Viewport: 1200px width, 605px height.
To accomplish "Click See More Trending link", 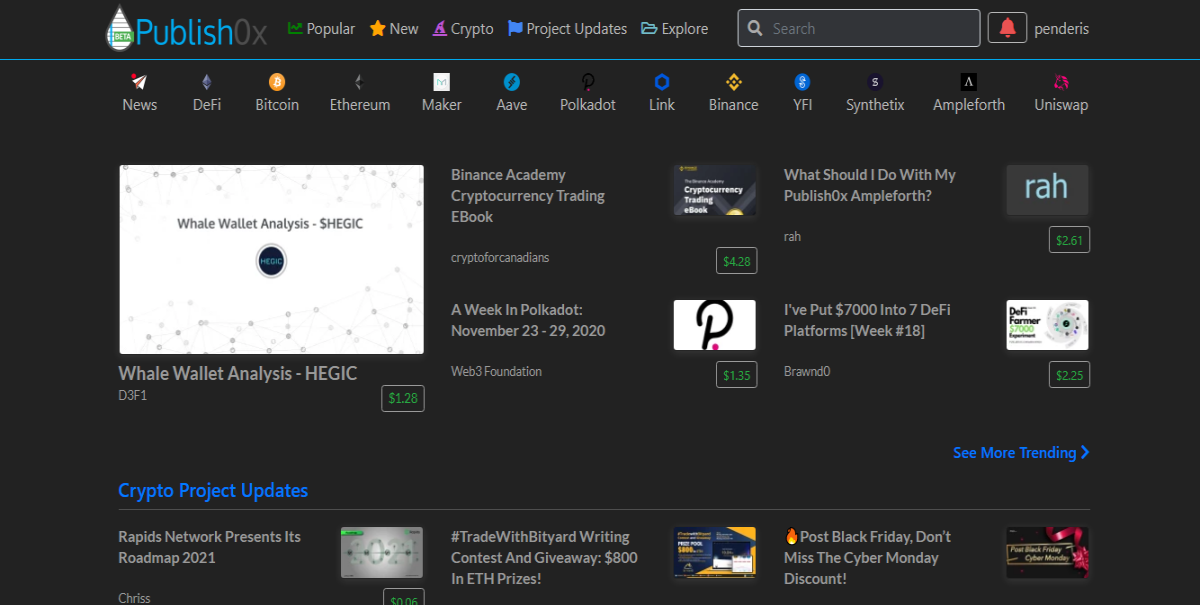I will point(1021,453).
